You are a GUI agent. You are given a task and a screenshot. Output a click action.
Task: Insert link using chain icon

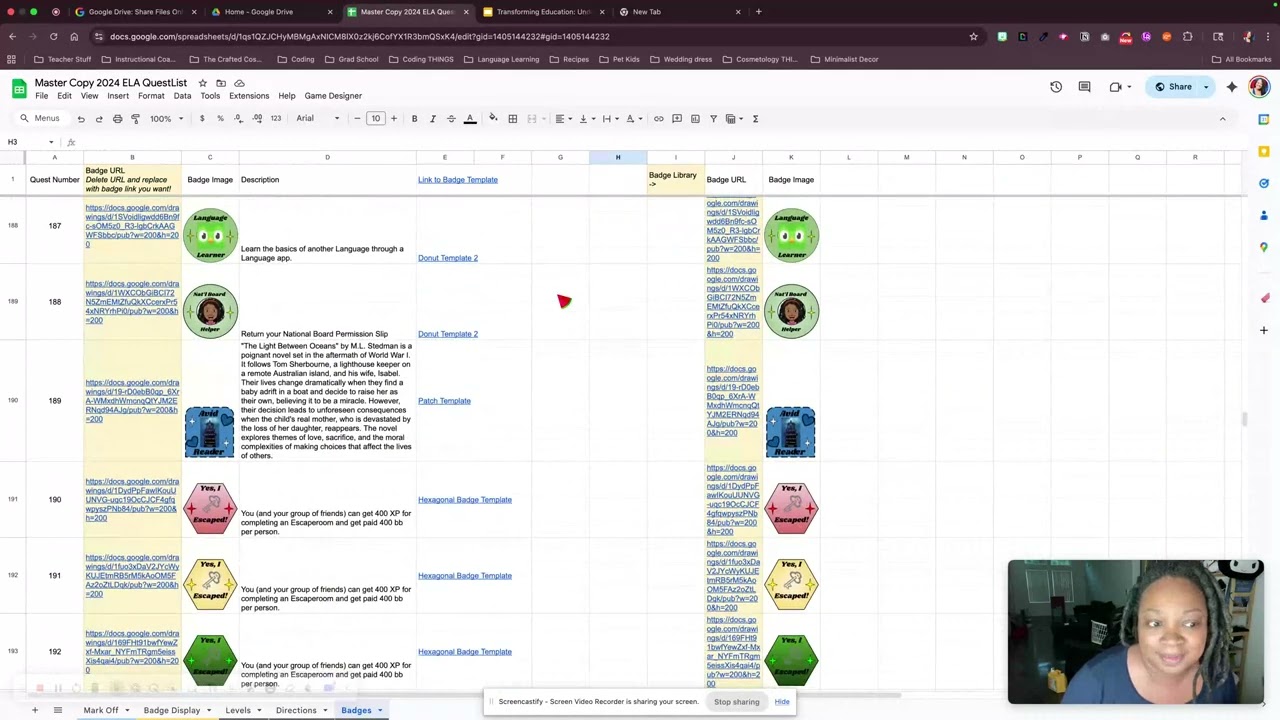pos(659,118)
